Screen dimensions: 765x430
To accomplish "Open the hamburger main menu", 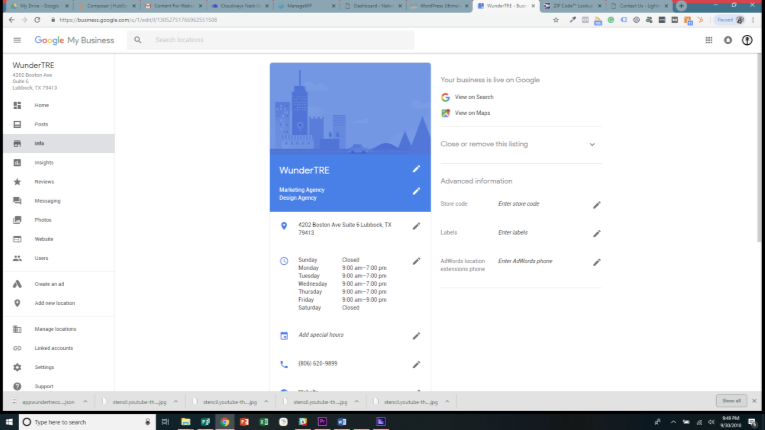I will 17,40.
